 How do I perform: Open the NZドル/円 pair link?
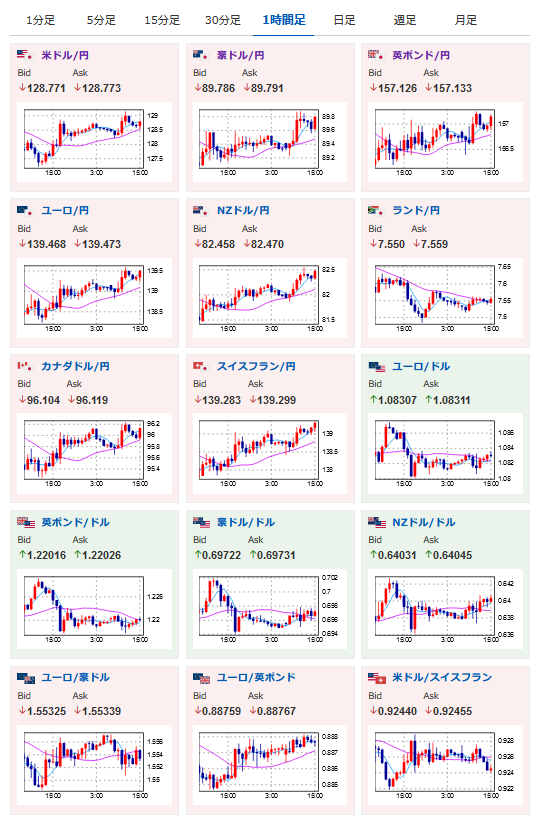(x=243, y=211)
